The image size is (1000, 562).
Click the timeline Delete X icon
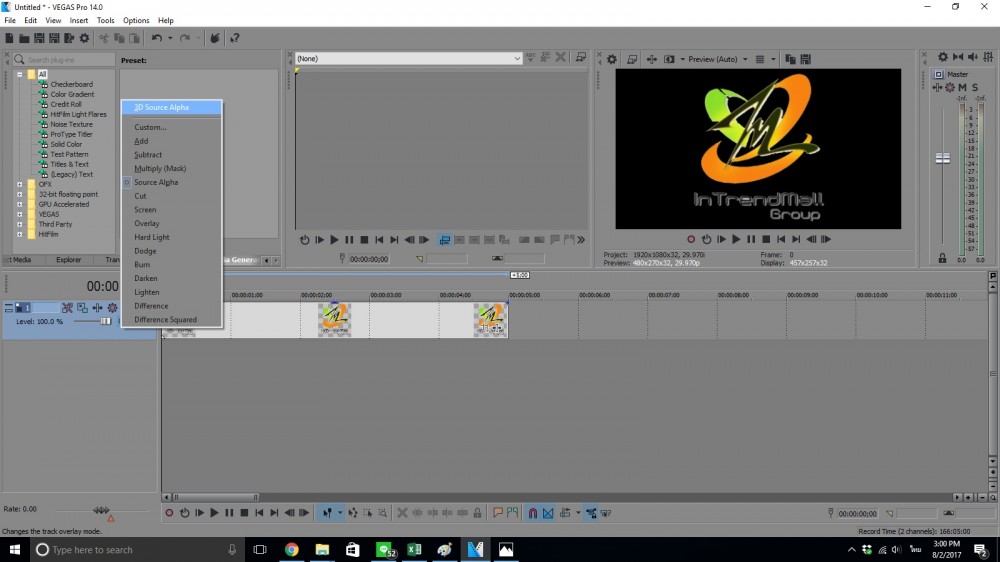coord(402,513)
